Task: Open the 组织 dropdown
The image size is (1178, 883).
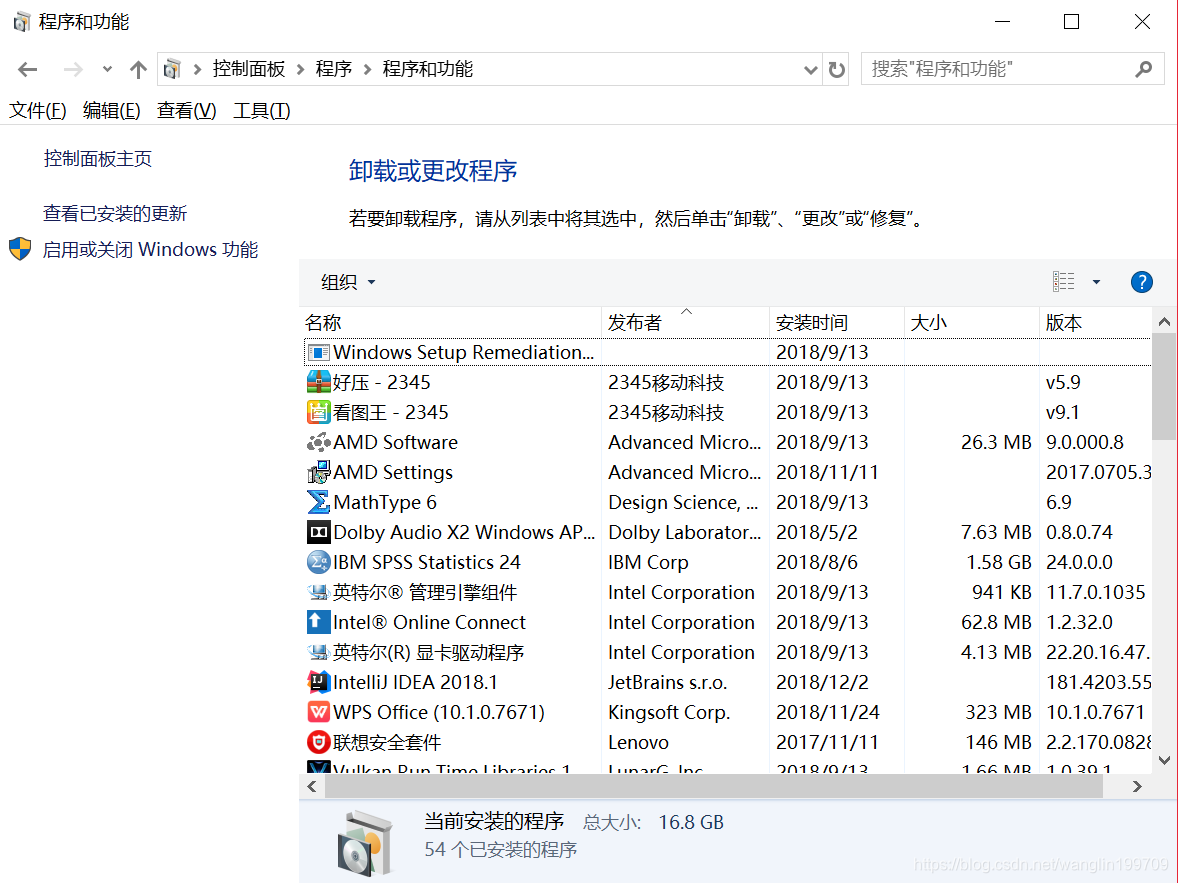Action: tap(348, 283)
